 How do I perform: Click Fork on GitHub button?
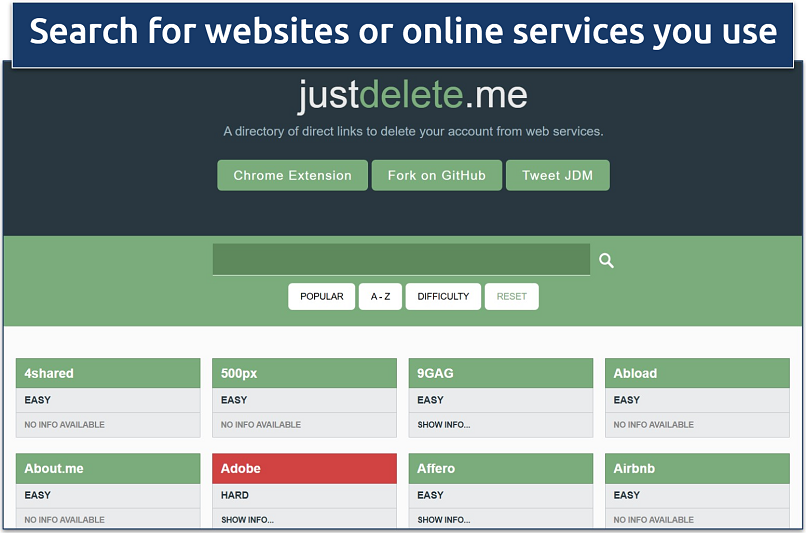[x=437, y=175]
